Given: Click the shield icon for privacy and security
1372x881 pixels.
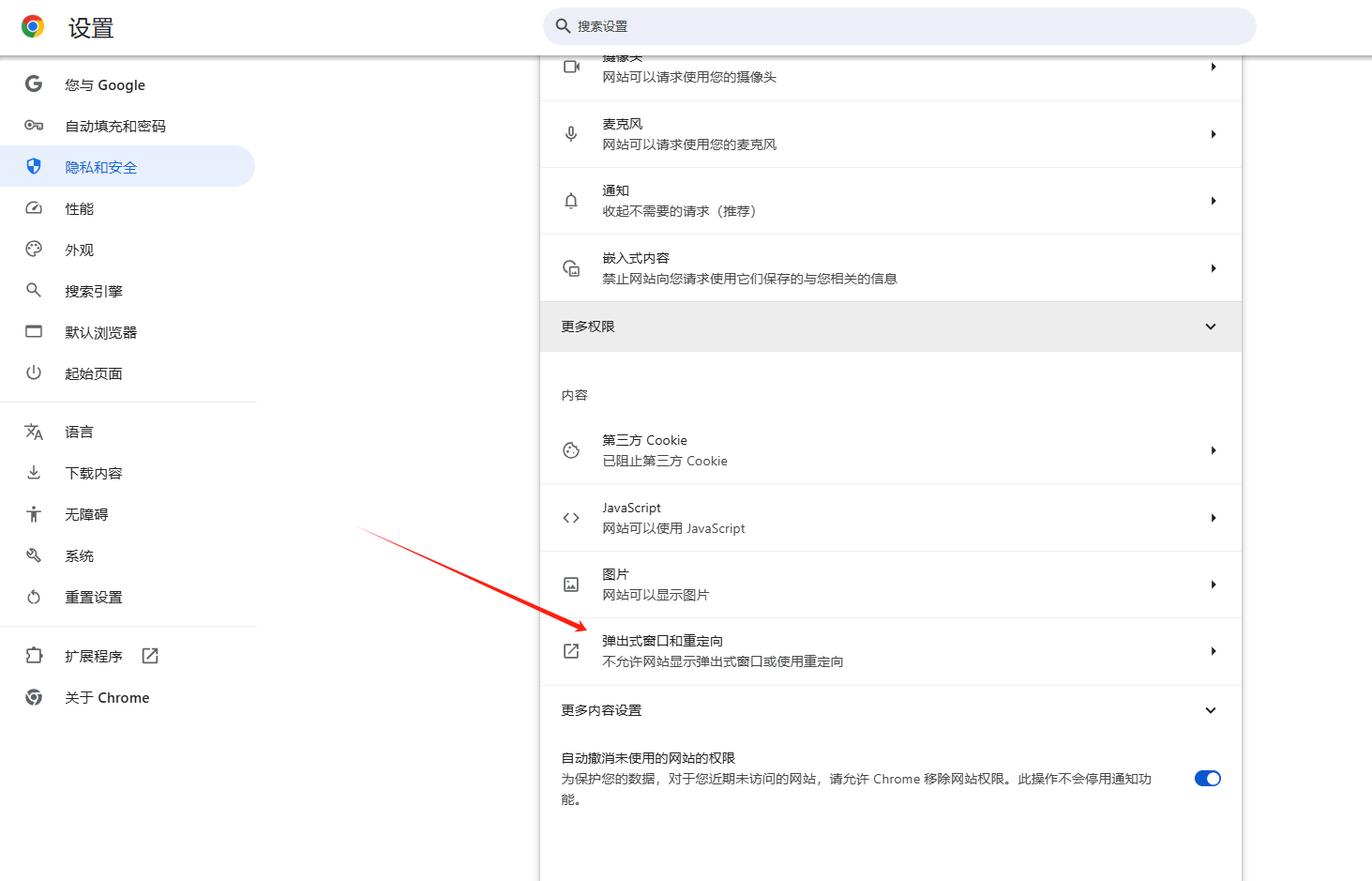Looking at the screenshot, I should [34, 167].
